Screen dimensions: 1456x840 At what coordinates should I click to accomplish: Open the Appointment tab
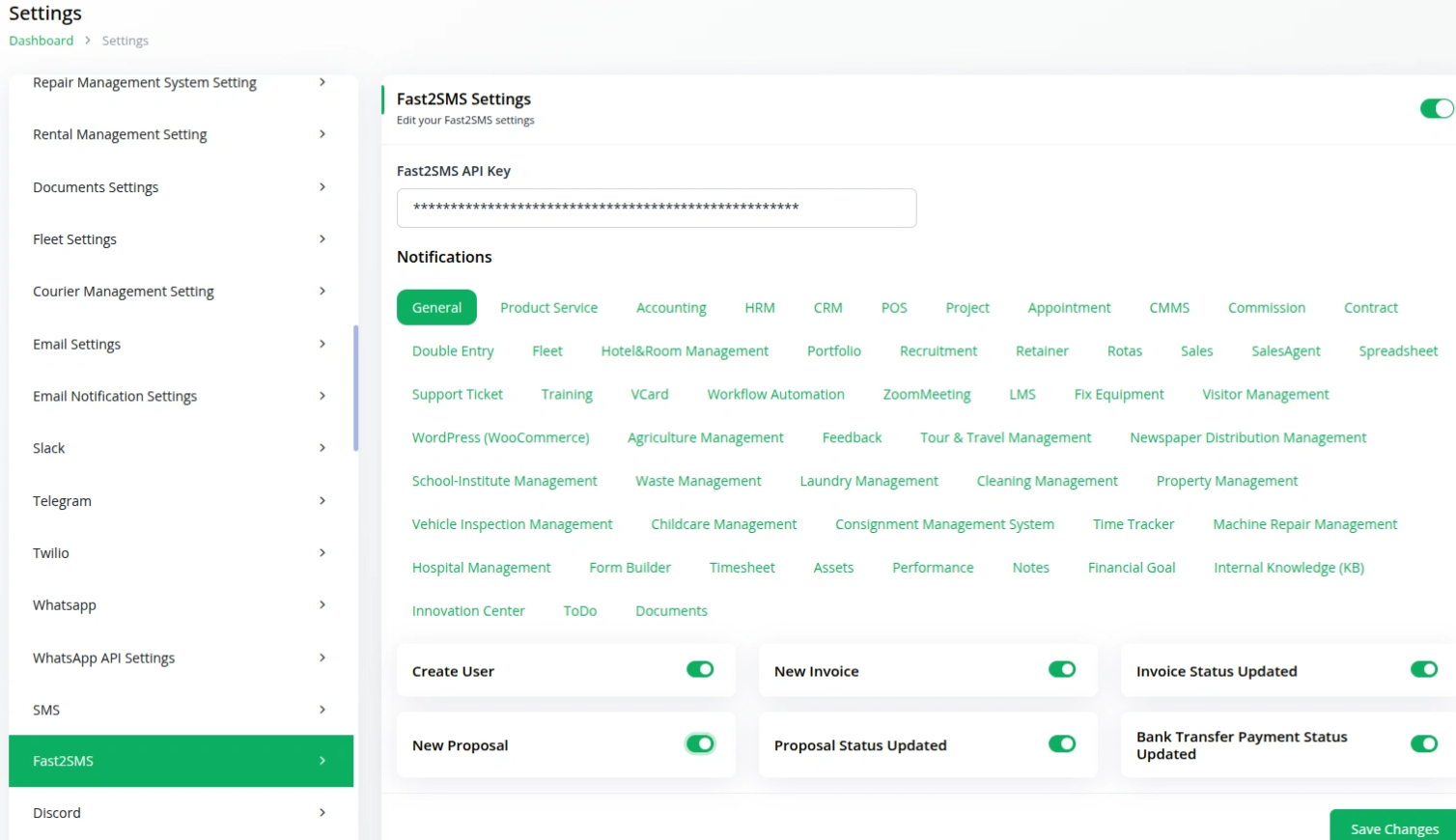[1069, 307]
